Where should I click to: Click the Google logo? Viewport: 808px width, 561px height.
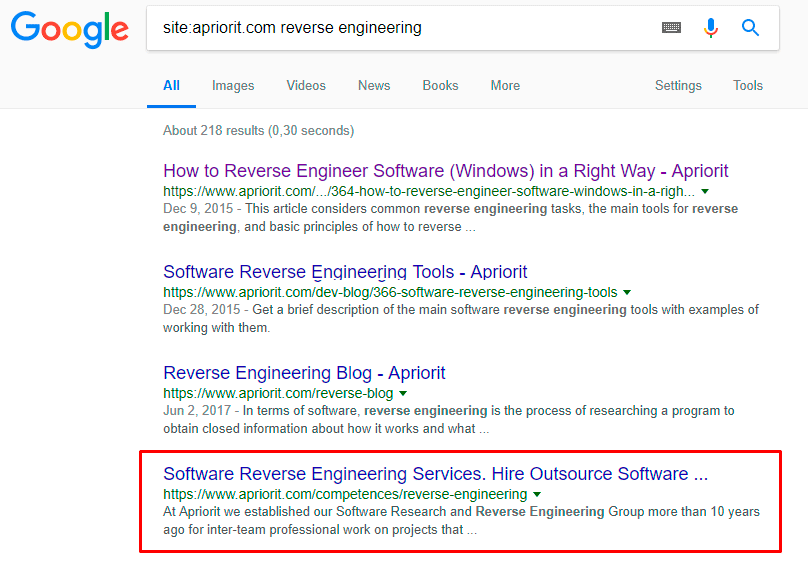coord(70,29)
